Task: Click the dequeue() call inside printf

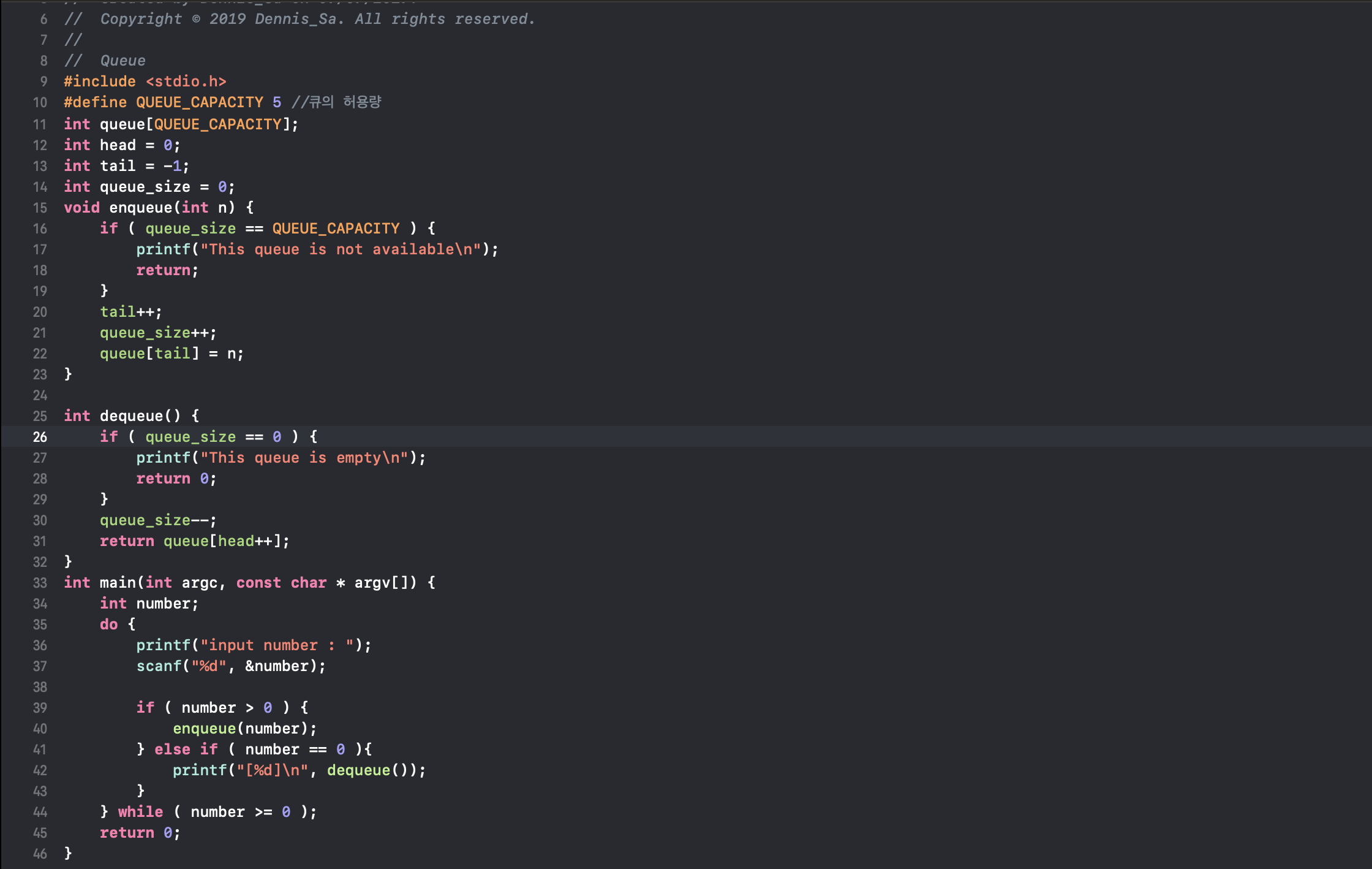Action: click(358, 770)
